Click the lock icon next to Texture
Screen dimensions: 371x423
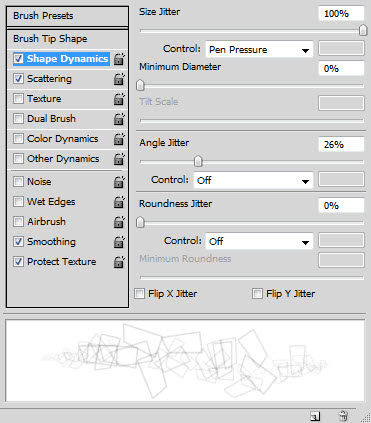point(119,99)
